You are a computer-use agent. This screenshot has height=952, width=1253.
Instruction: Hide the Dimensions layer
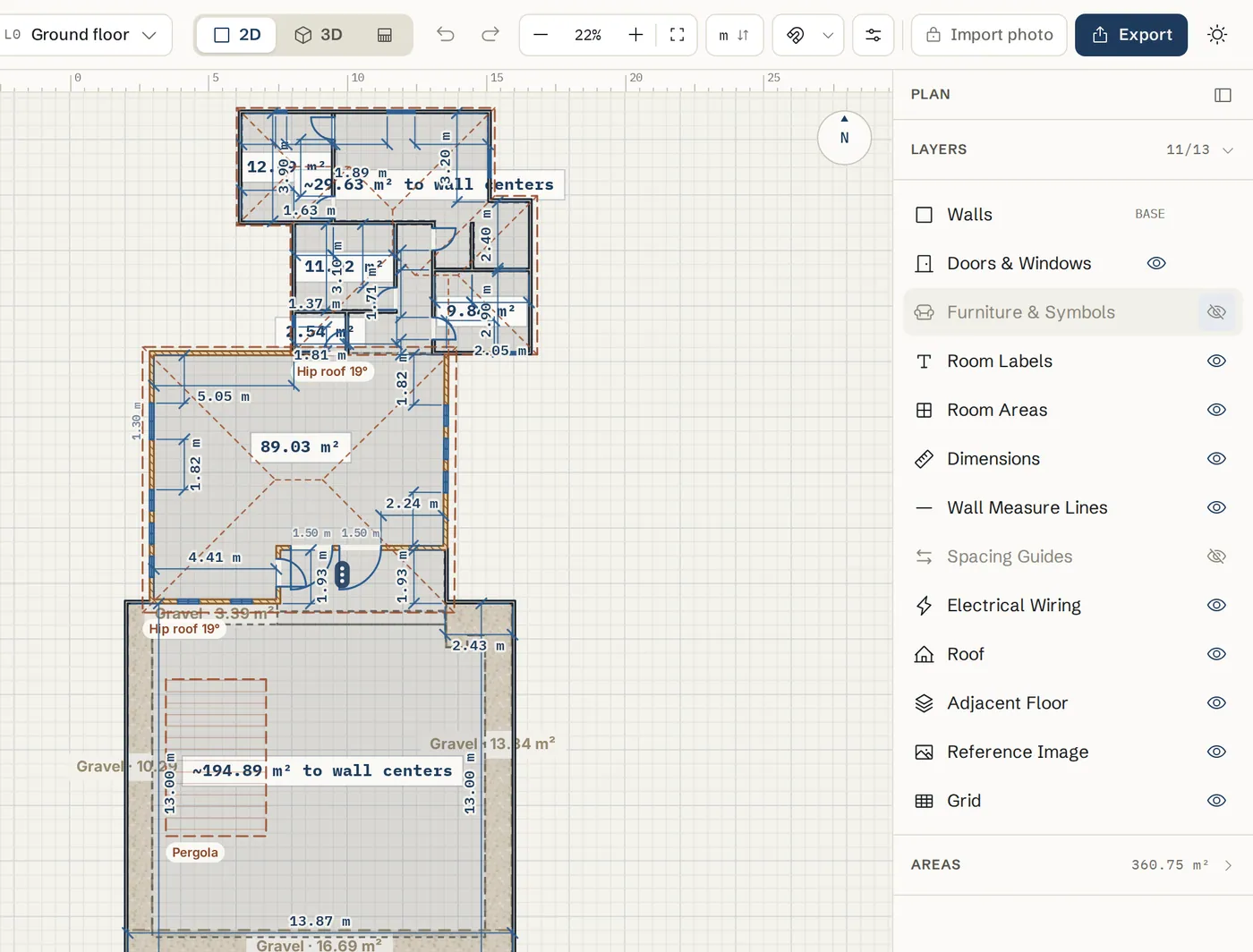(1216, 459)
